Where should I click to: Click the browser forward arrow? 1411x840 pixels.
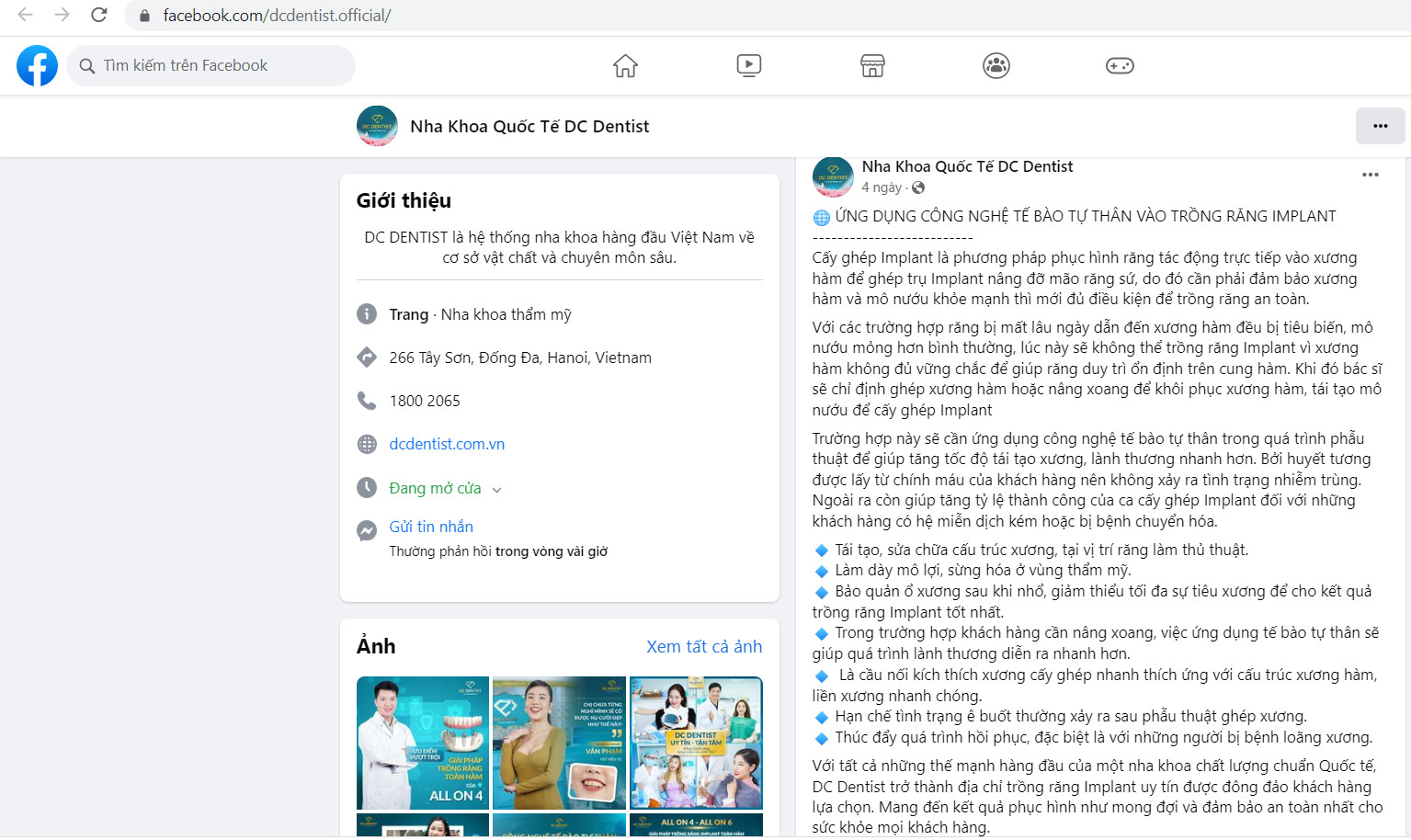click(62, 15)
